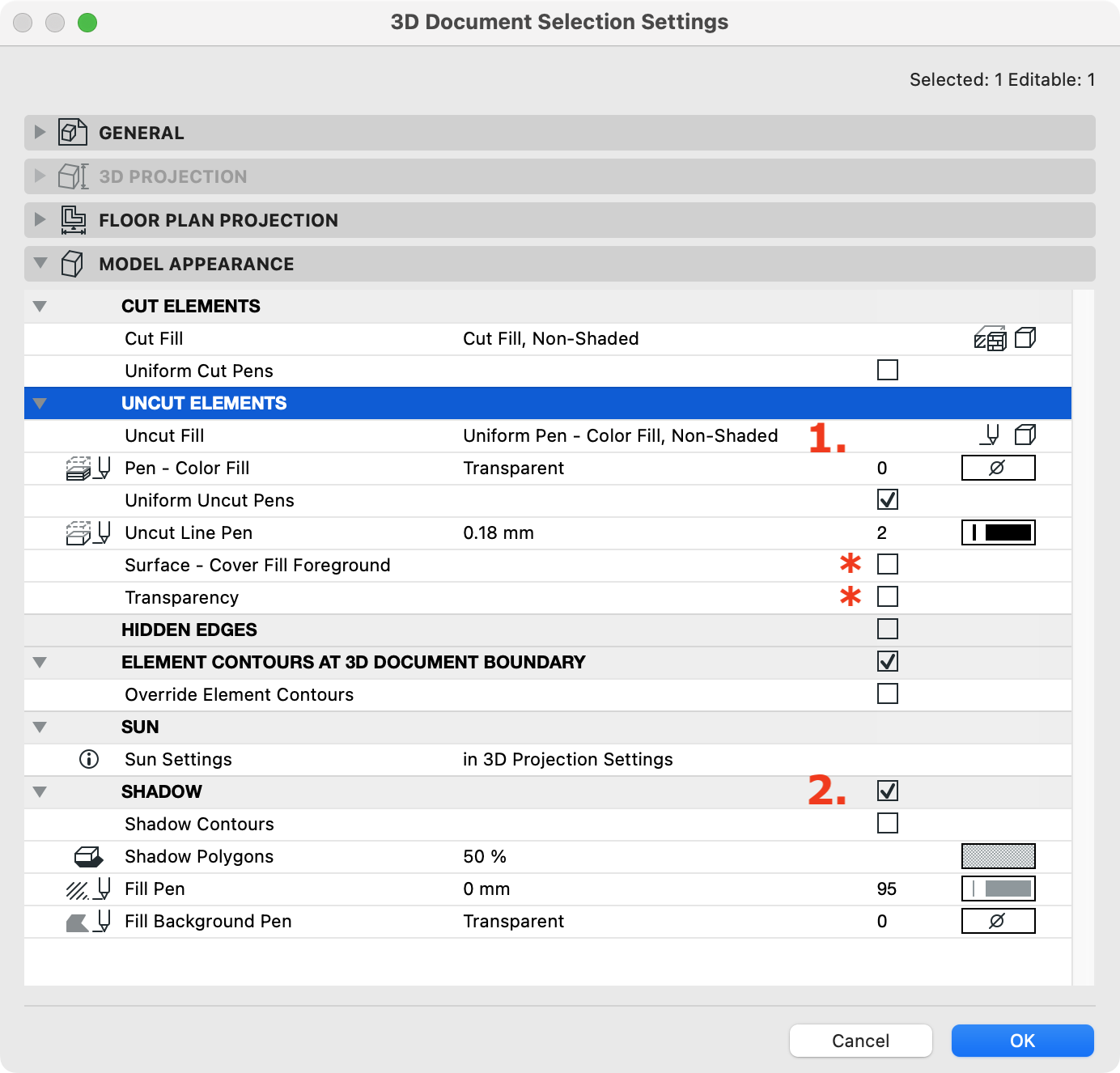Click the HIDDEN EDGES heading label
1120x1073 pixels.
point(189,630)
